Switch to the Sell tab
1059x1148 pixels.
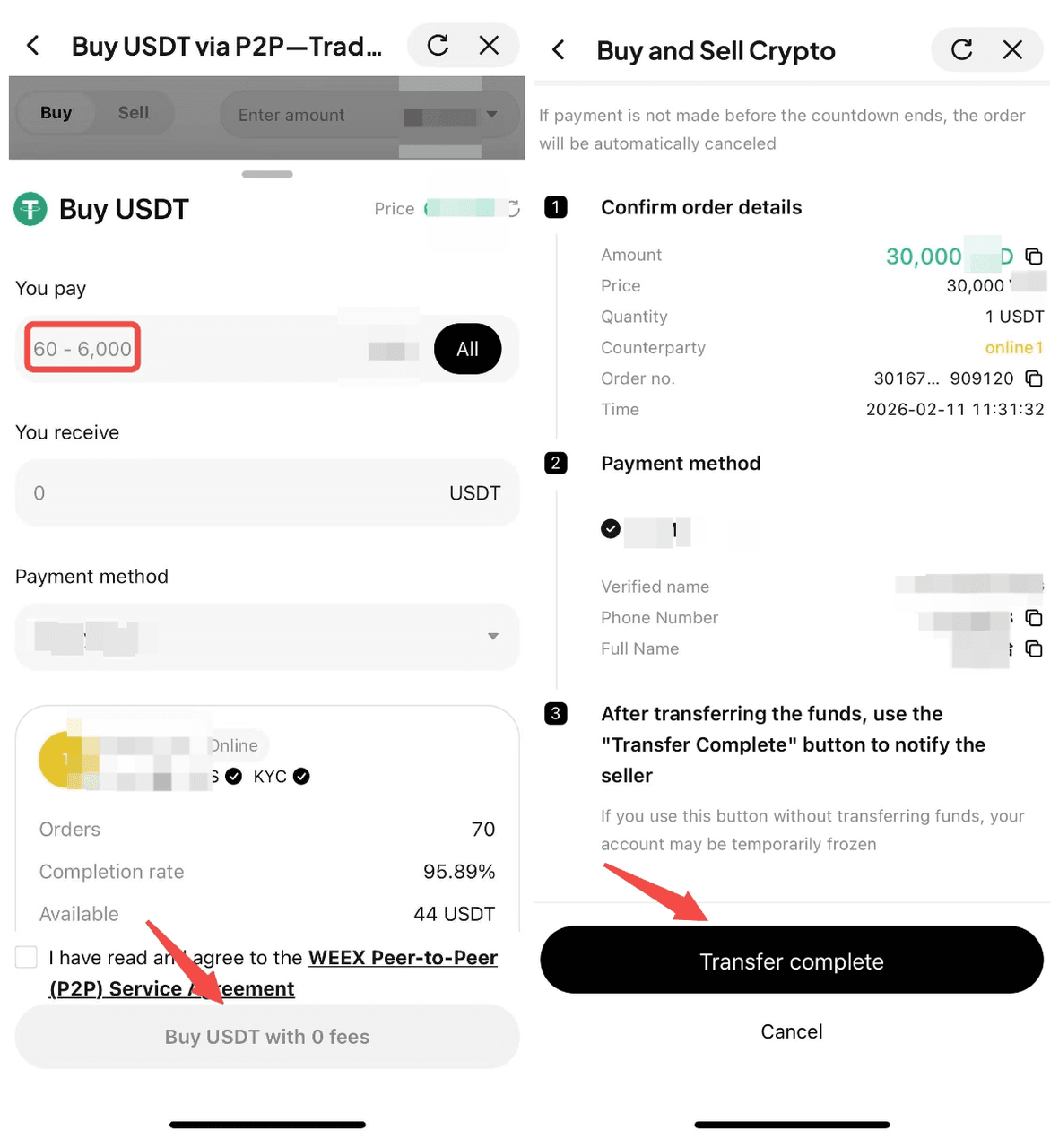click(x=134, y=113)
